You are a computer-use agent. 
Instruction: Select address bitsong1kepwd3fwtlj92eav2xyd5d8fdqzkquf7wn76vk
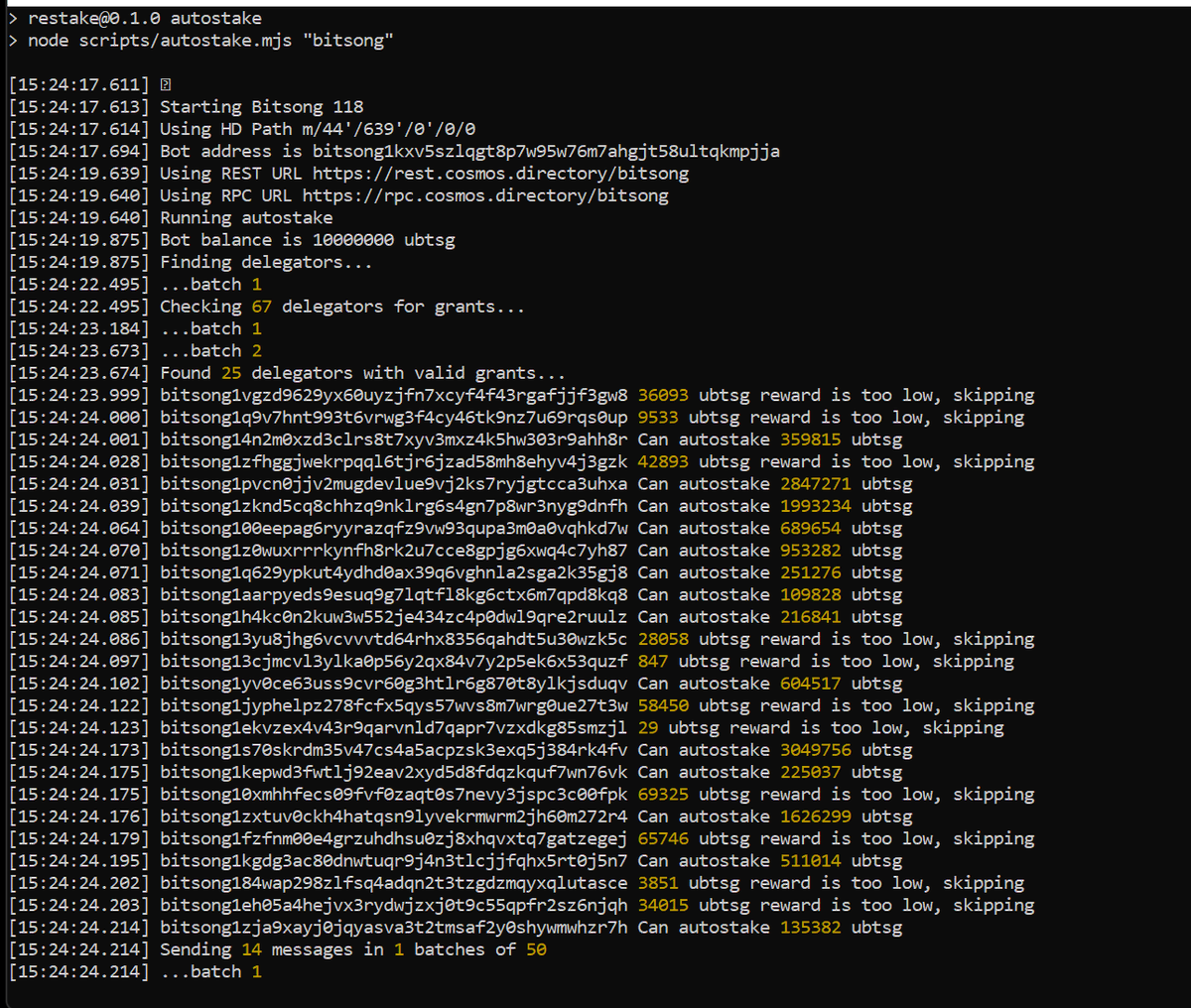click(x=394, y=772)
